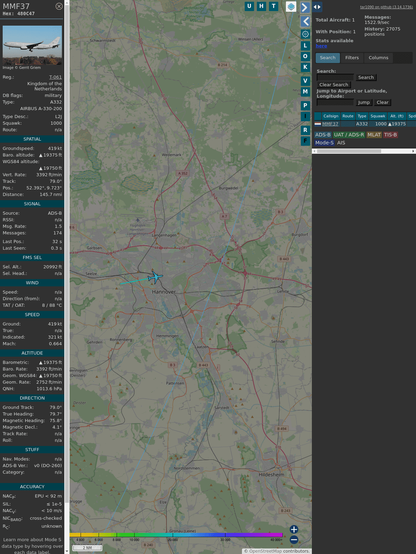This screenshot has width=416, height=554.
Task: Click the double-arrow sidebar toggle icon
Action: click(317, 7)
